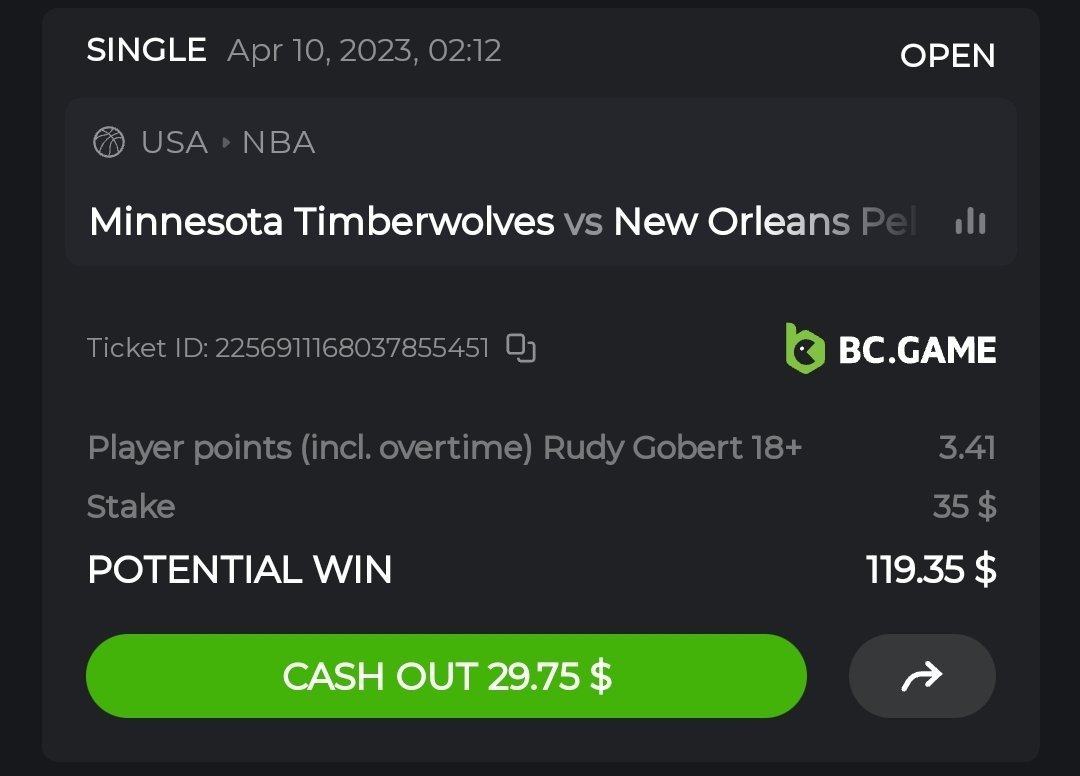Click the NBA league label

coord(278,142)
